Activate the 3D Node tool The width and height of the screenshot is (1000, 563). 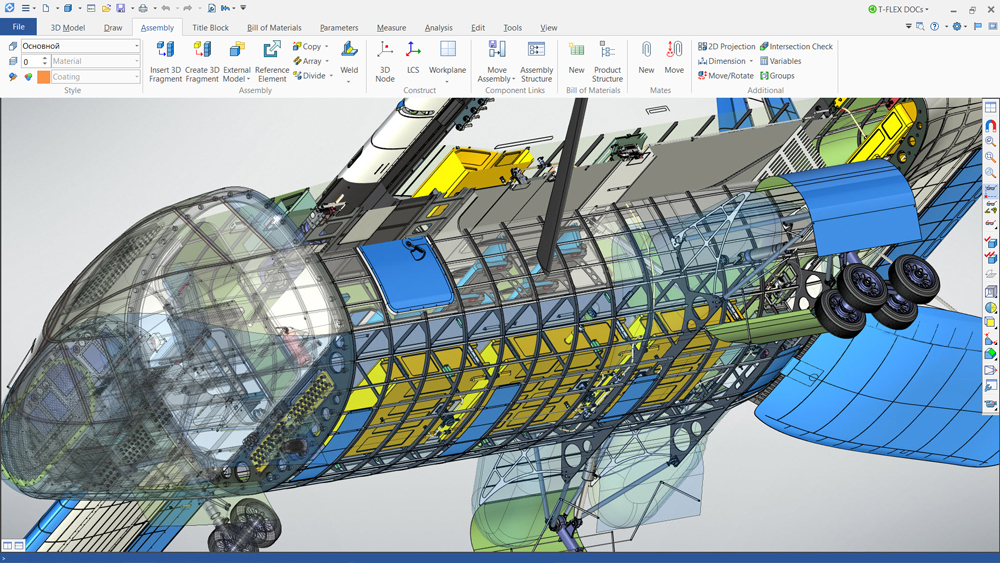(385, 61)
